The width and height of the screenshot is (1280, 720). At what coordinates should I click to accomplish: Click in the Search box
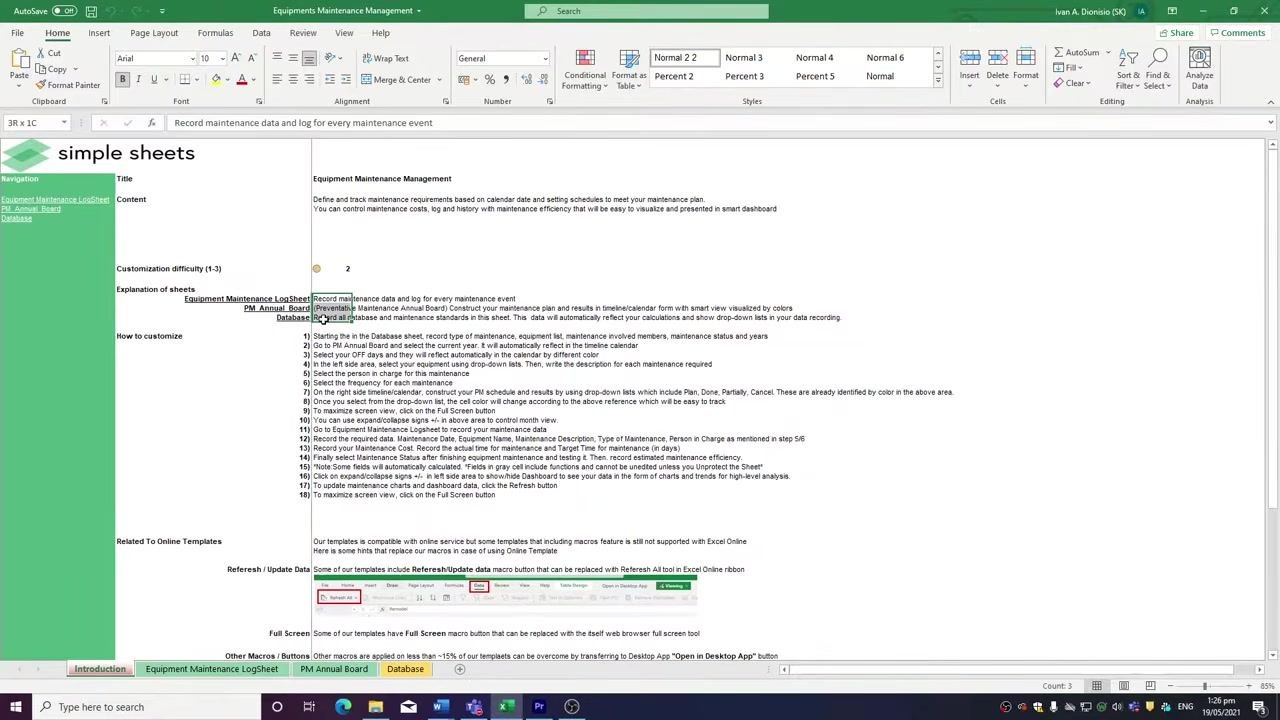click(x=646, y=11)
